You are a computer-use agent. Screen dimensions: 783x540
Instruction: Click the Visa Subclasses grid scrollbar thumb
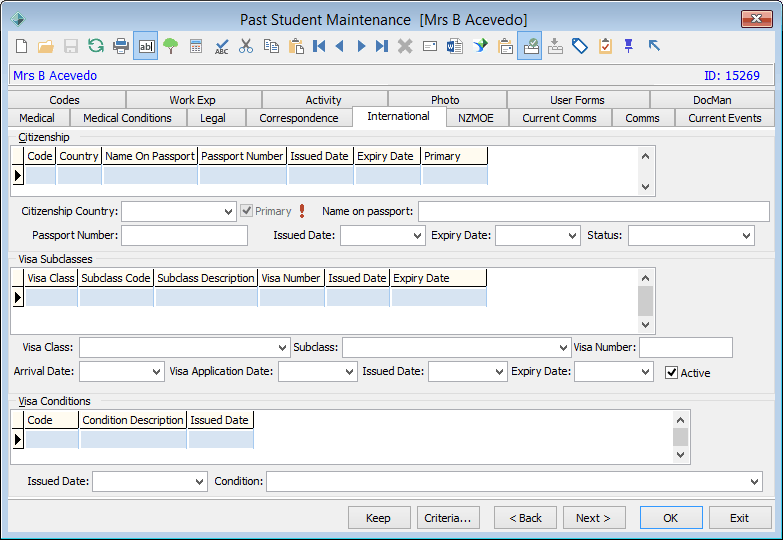click(645, 301)
